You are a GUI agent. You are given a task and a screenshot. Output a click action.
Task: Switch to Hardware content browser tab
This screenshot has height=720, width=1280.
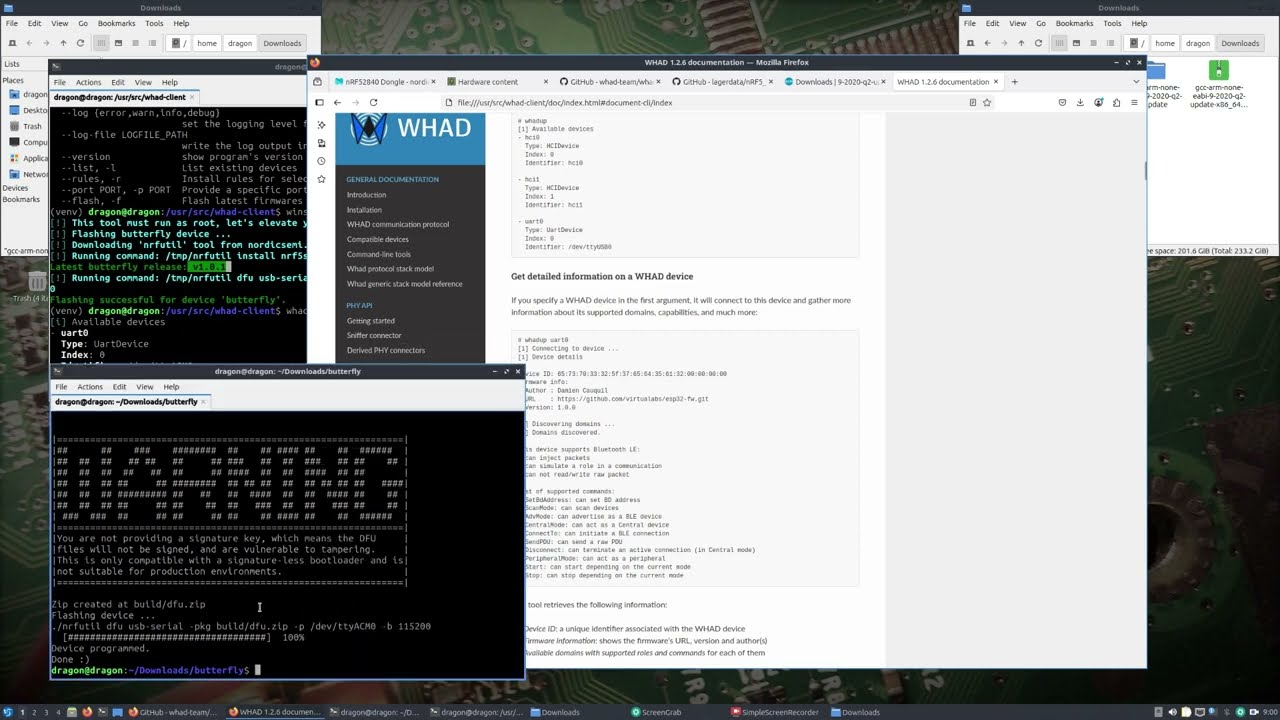click(497, 82)
